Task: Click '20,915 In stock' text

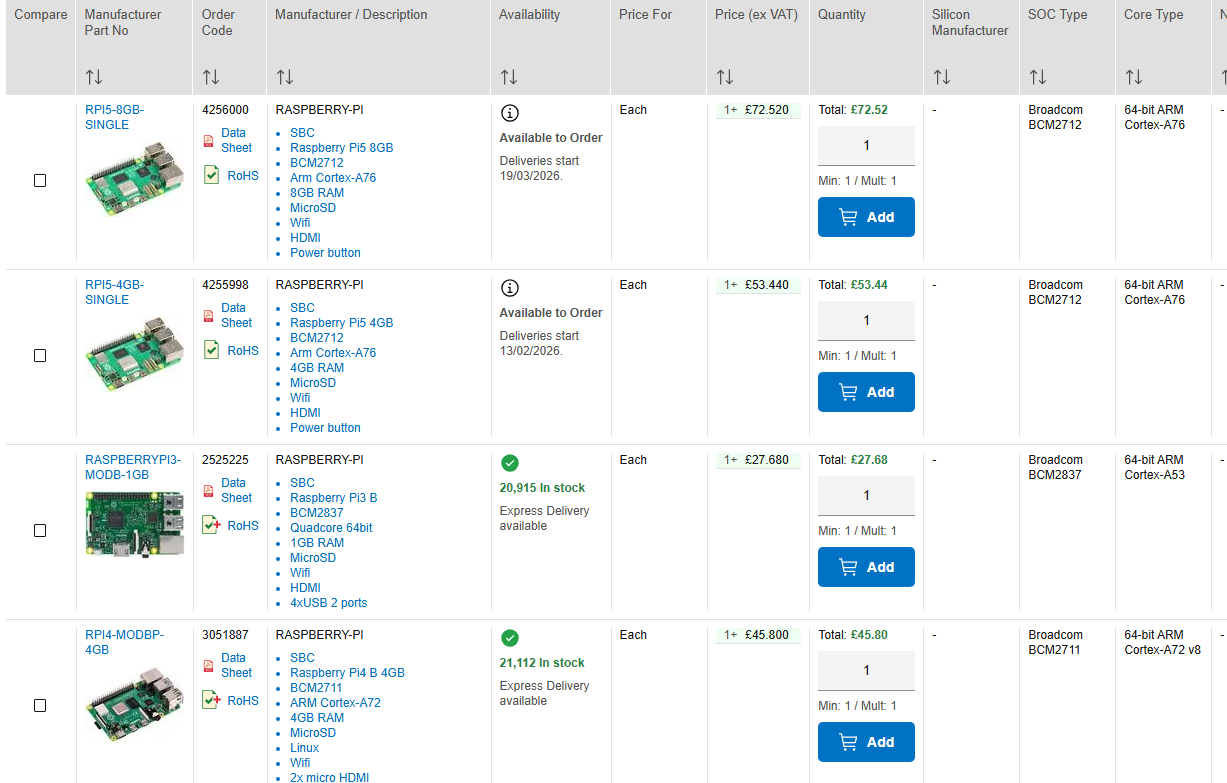Action: point(543,488)
